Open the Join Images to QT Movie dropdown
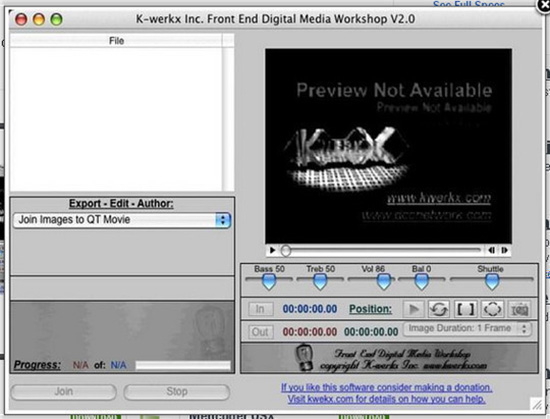This screenshot has height=419, width=550. 122,220
